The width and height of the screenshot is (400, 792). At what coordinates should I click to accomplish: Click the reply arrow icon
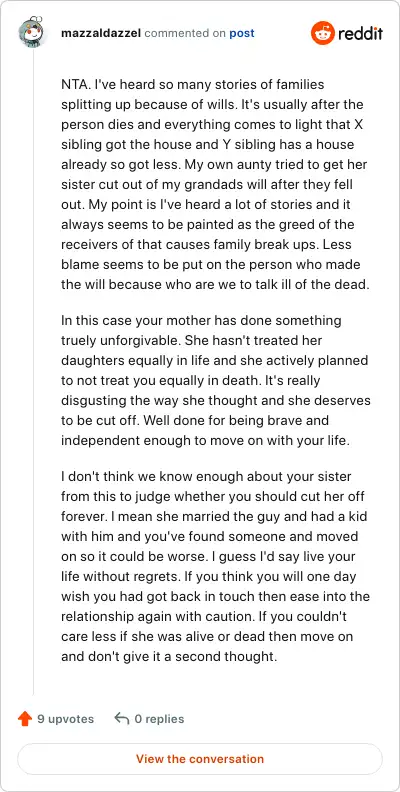pos(122,718)
